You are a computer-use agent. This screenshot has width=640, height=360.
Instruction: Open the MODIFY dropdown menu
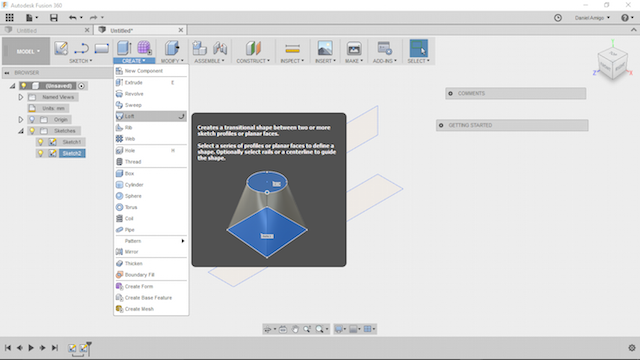[172, 61]
